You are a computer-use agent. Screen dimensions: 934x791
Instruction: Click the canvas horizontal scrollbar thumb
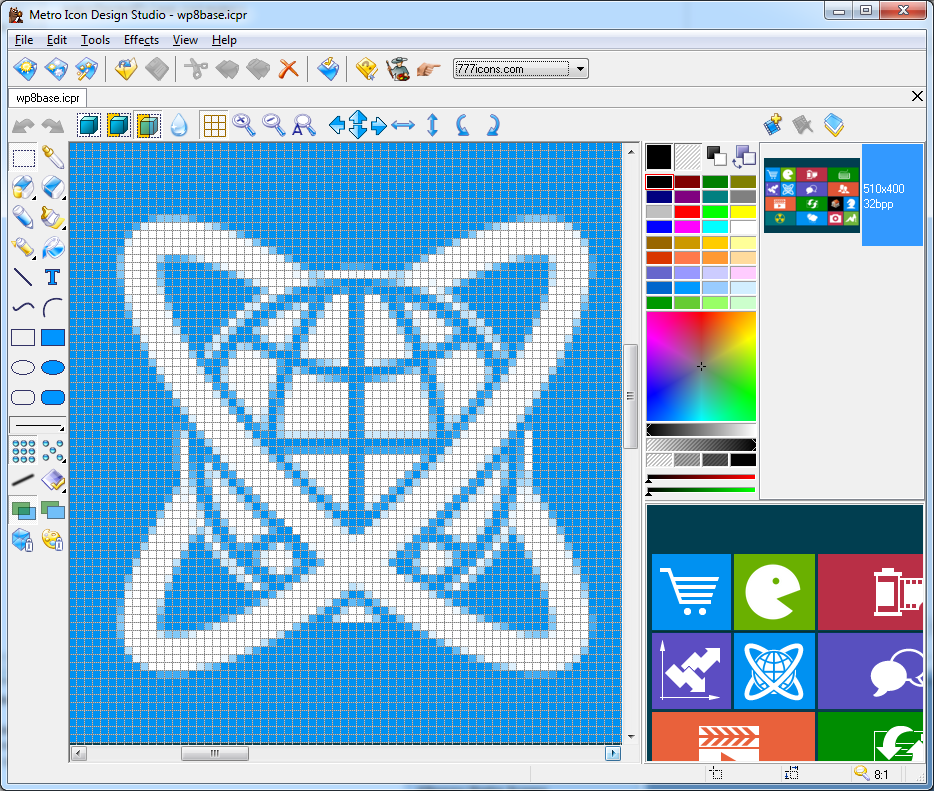click(214, 753)
